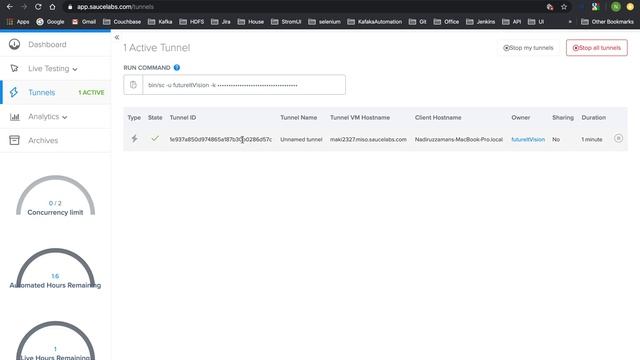Click the Stop all tunnels button
640x360 pixels.
point(597,48)
